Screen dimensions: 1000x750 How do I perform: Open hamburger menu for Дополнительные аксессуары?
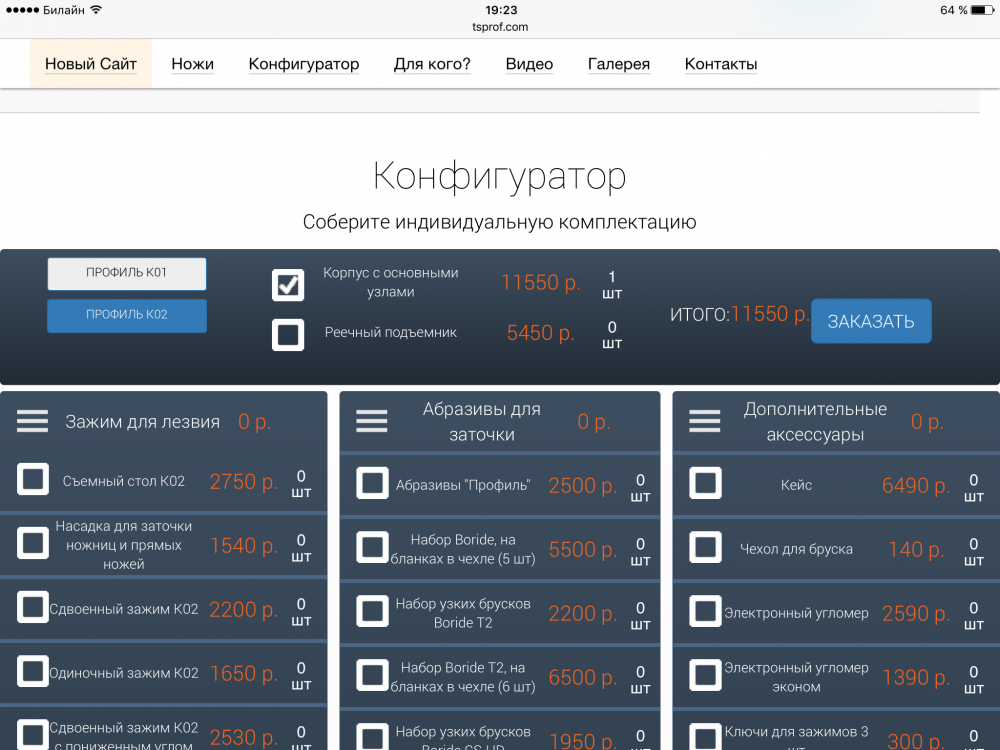[x=704, y=422]
